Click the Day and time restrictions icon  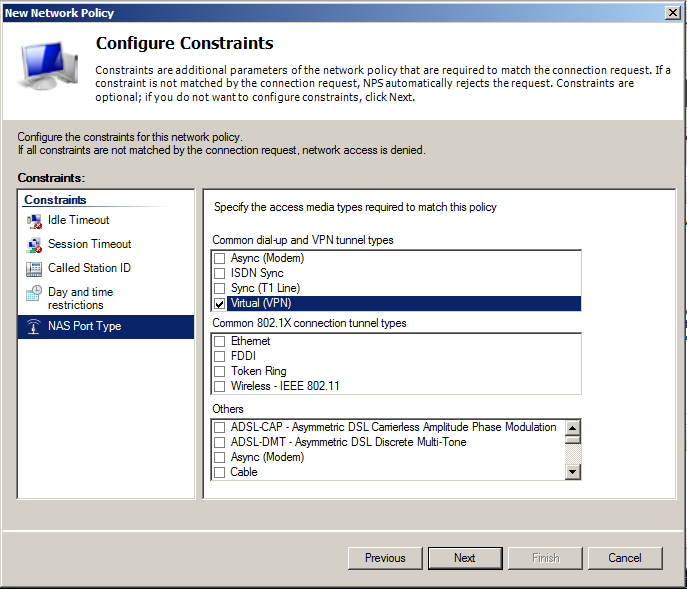click(x=34, y=293)
